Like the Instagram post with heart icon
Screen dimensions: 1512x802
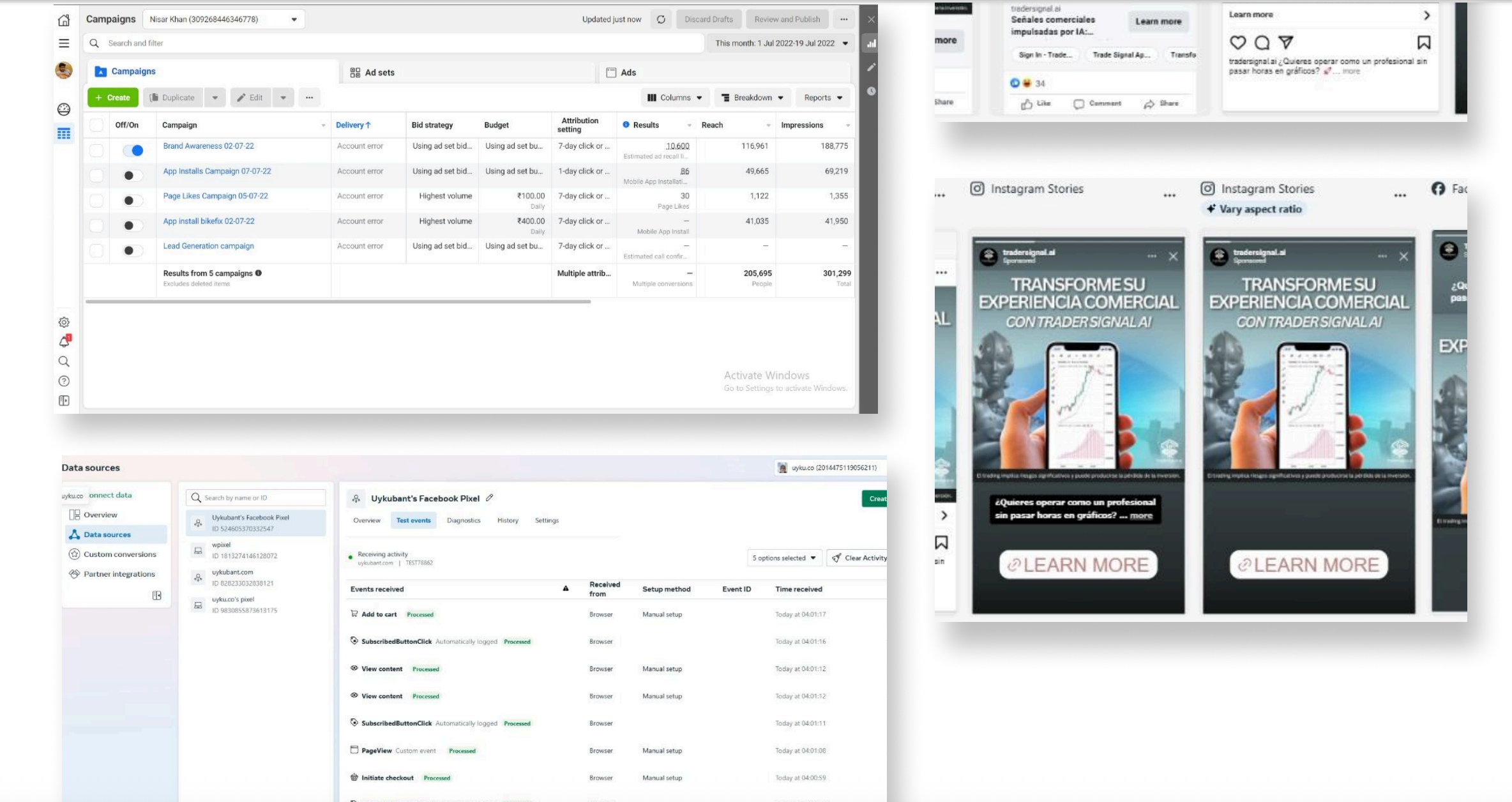click(x=1238, y=43)
